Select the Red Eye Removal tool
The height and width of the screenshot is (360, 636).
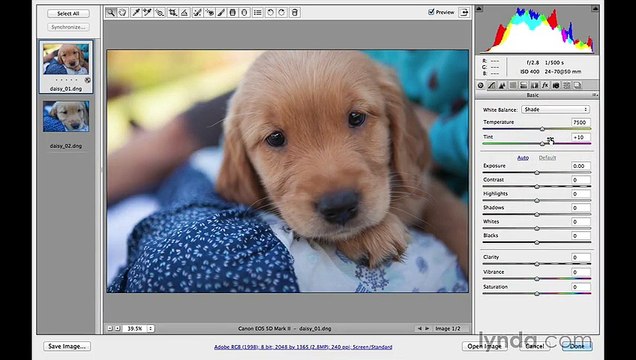click(209, 13)
